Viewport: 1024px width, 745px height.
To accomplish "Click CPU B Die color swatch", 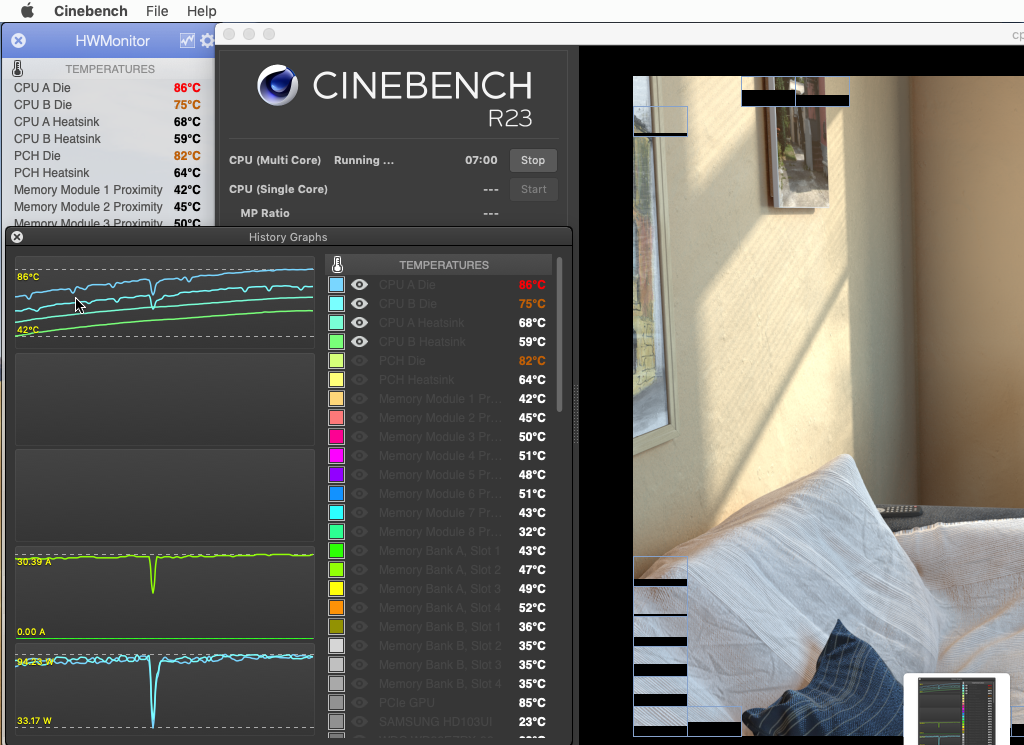I will (x=336, y=304).
